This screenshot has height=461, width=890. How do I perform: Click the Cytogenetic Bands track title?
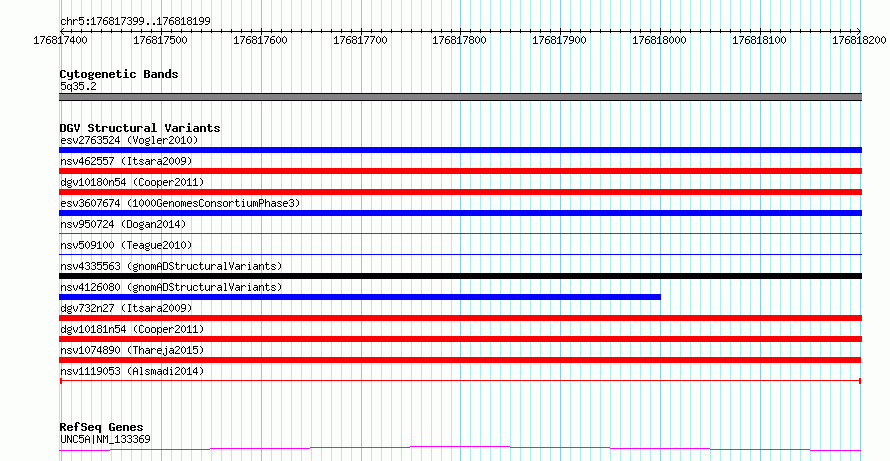119,74
